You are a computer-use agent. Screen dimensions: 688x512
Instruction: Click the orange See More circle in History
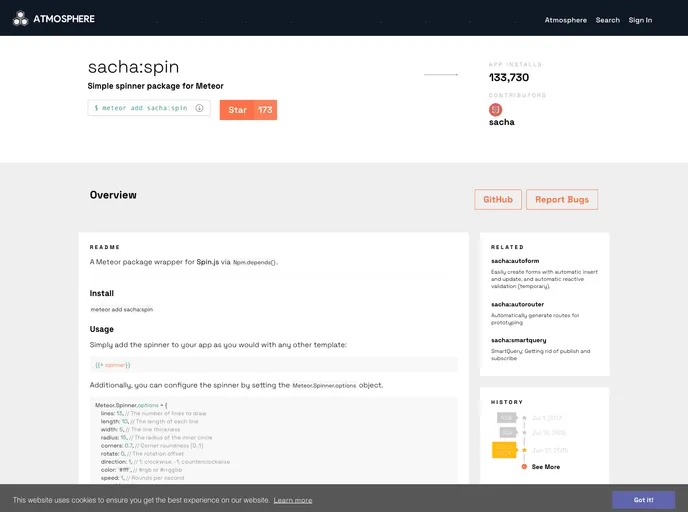click(x=524, y=467)
